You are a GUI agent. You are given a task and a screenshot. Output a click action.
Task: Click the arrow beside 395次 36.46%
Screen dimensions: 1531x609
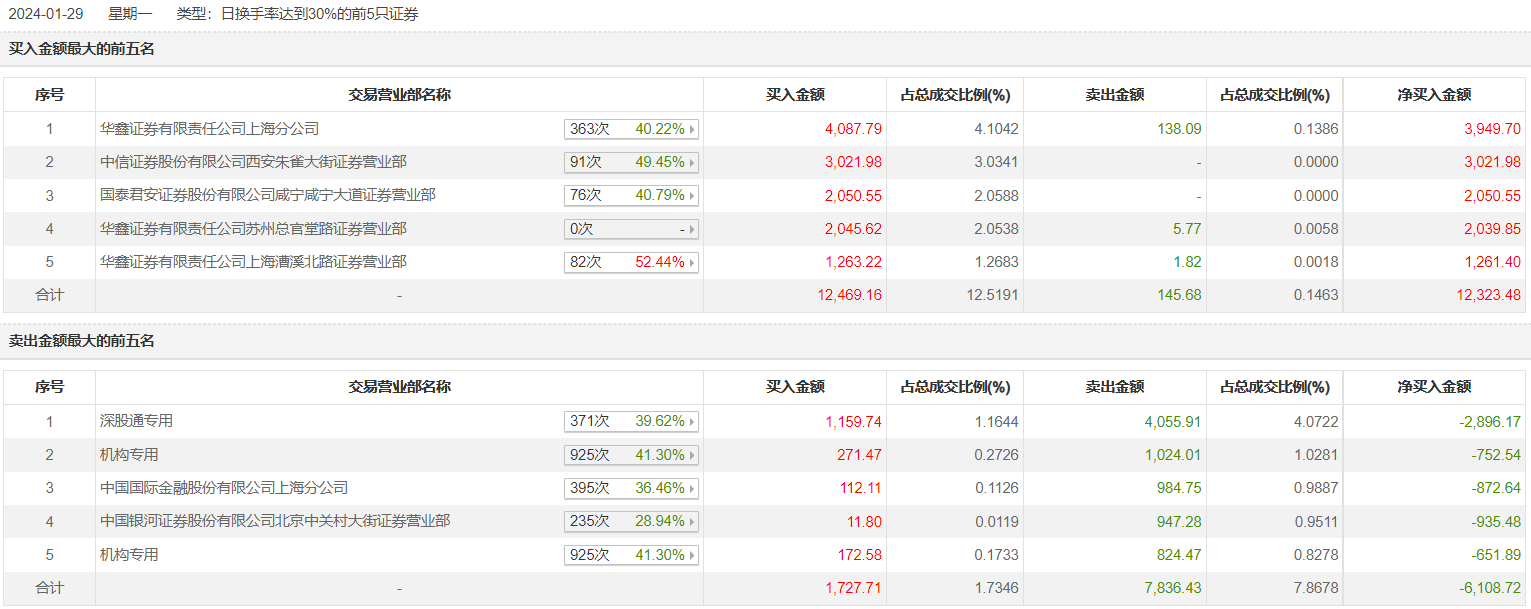pyautogui.click(x=692, y=488)
